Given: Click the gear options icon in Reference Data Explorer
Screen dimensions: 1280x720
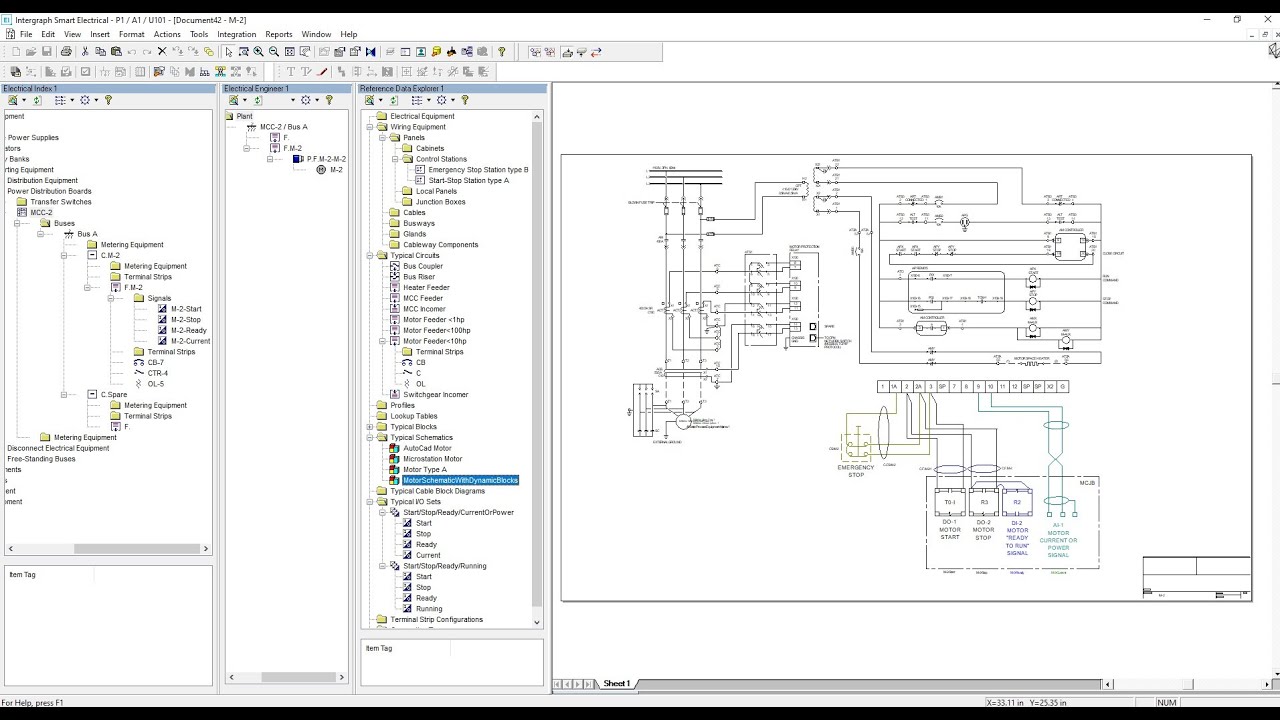Looking at the screenshot, I should tap(441, 100).
